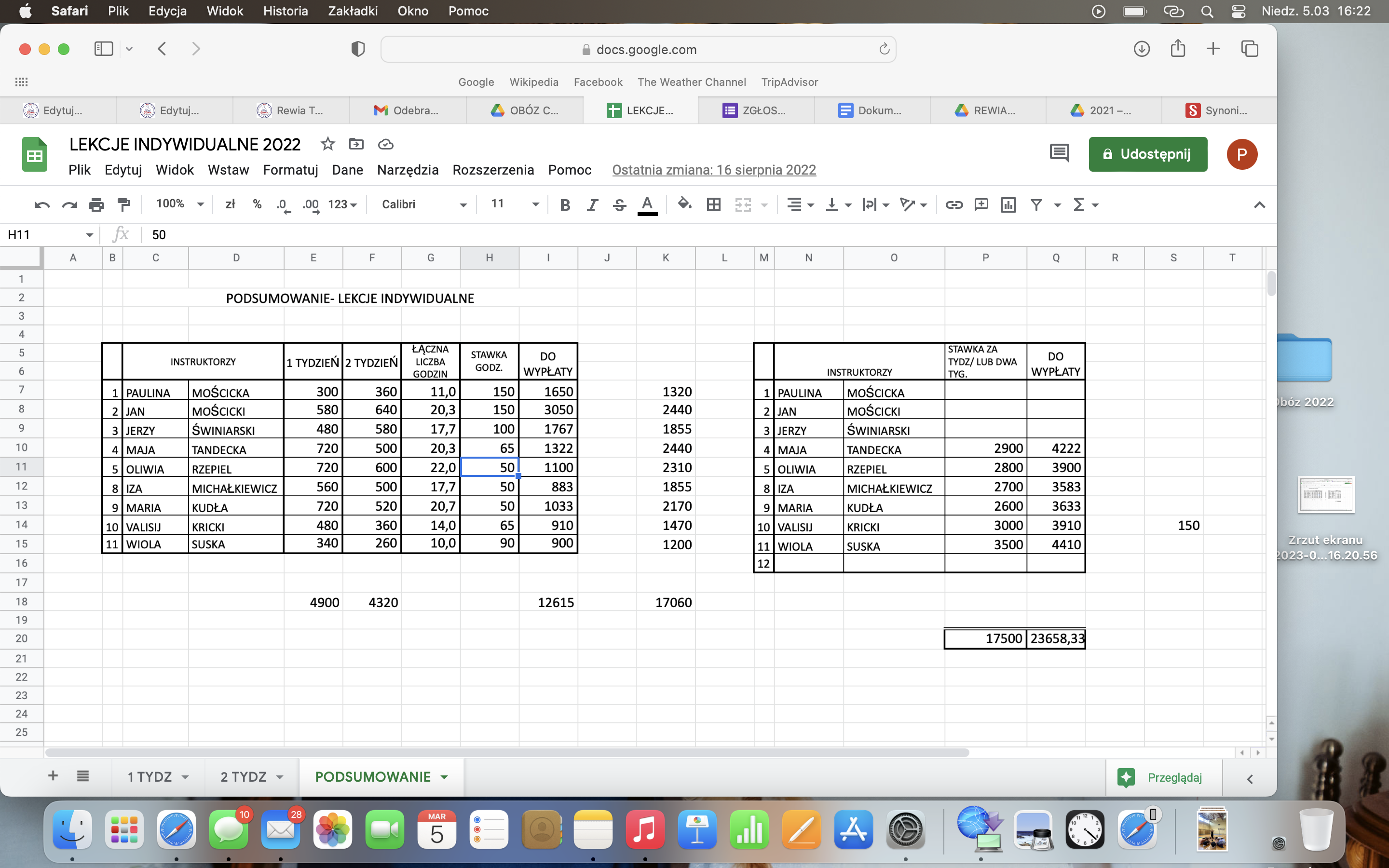Open the fill color bucket

click(x=684, y=204)
